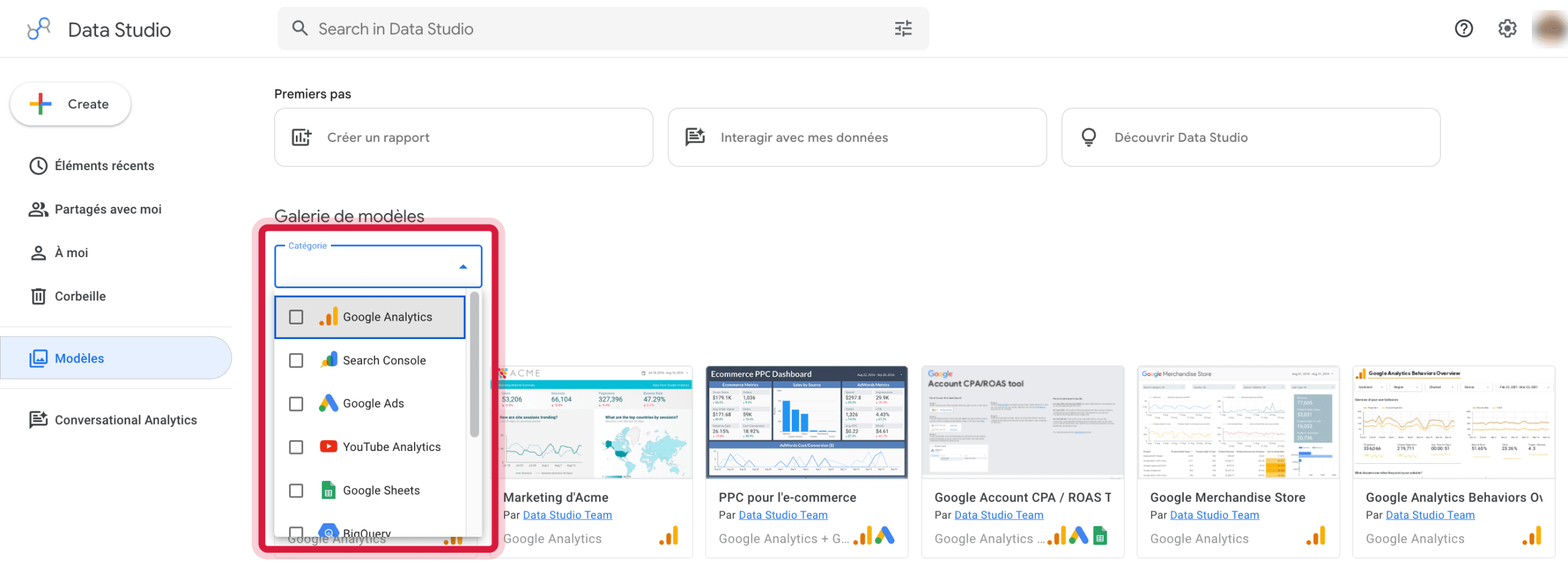Open the À moi section
1568x582 pixels.
coord(59,253)
